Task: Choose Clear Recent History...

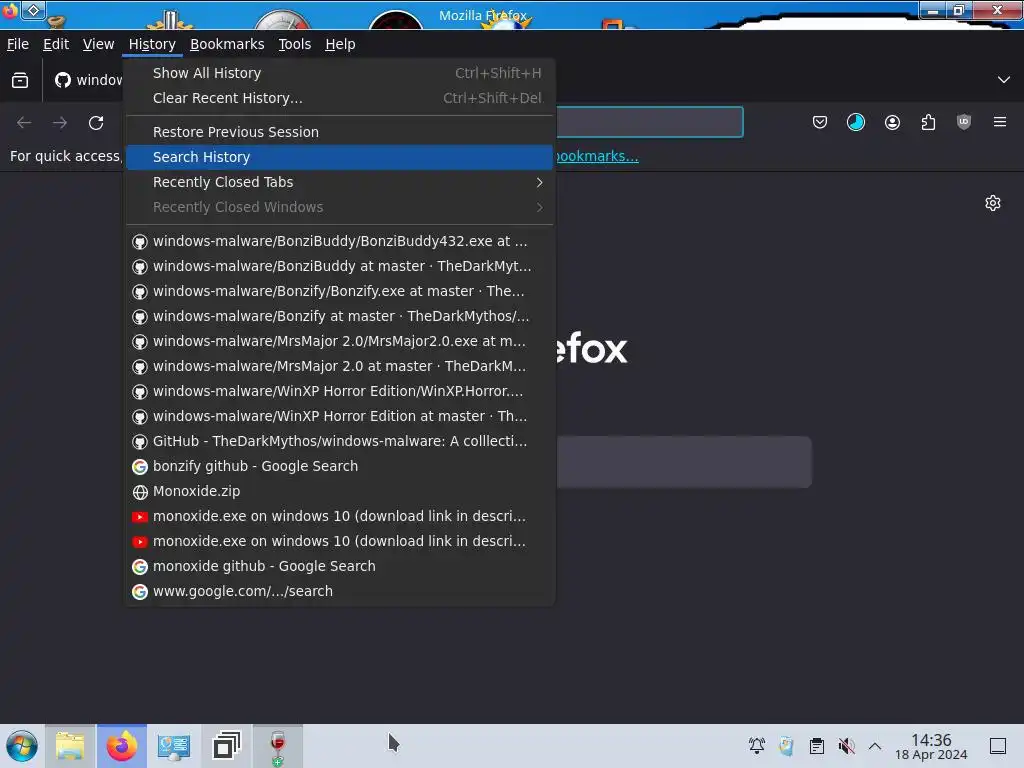Action: [x=340, y=98]
